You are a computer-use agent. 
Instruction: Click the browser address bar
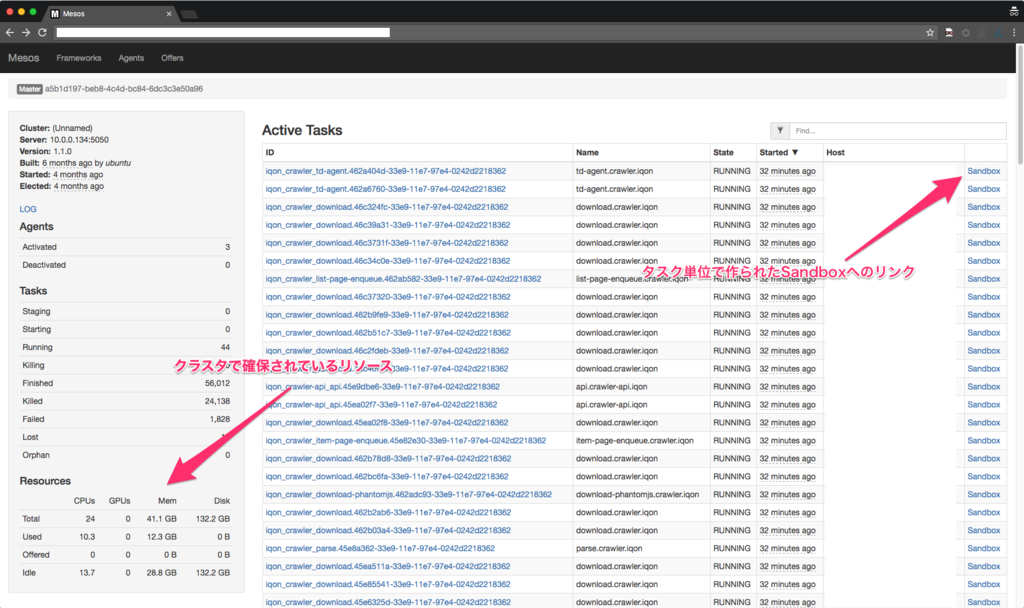[x=223, y=32]
